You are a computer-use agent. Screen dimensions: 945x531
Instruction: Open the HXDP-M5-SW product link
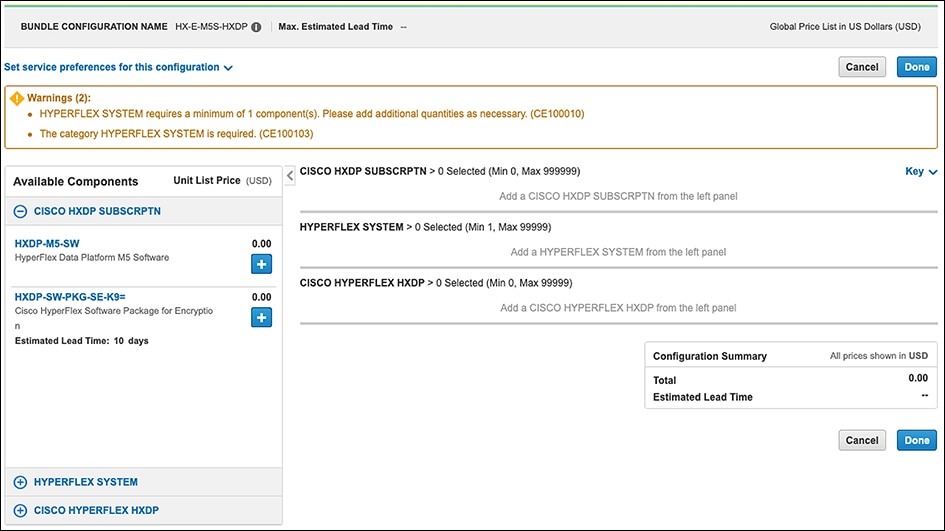click(x=47, y=243)
